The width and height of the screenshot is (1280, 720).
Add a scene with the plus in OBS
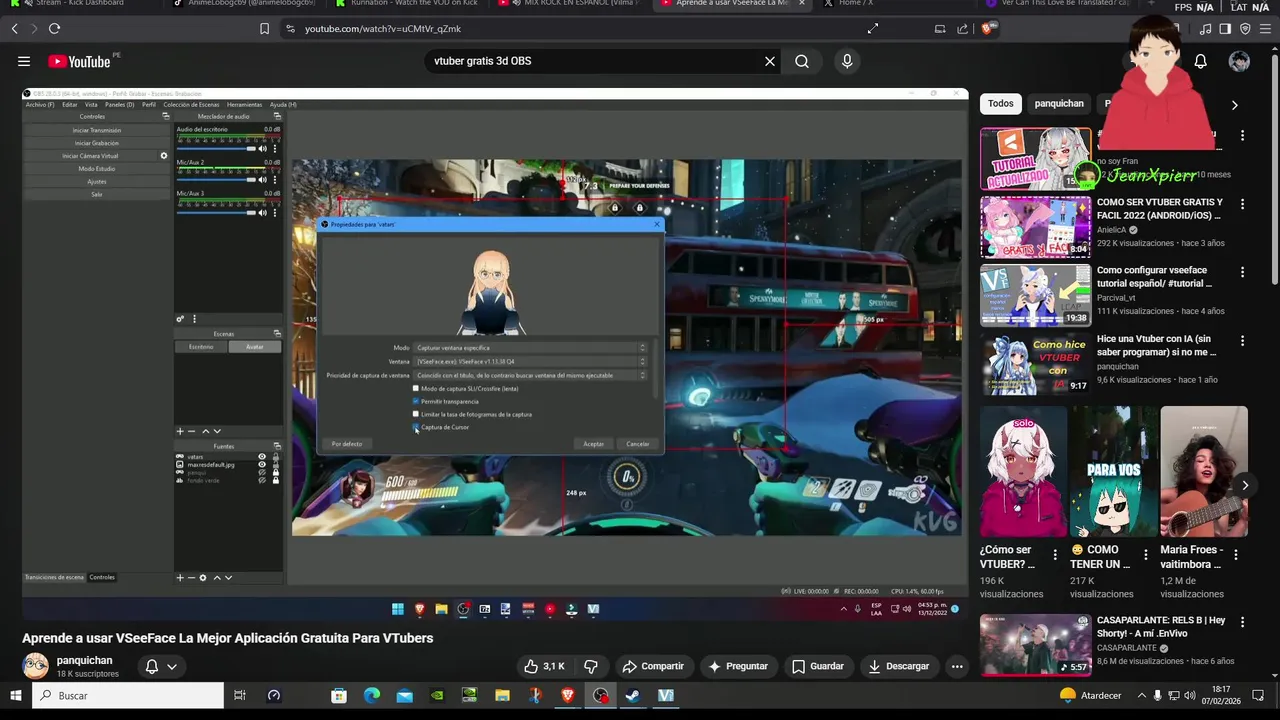[x=180, y=431]
